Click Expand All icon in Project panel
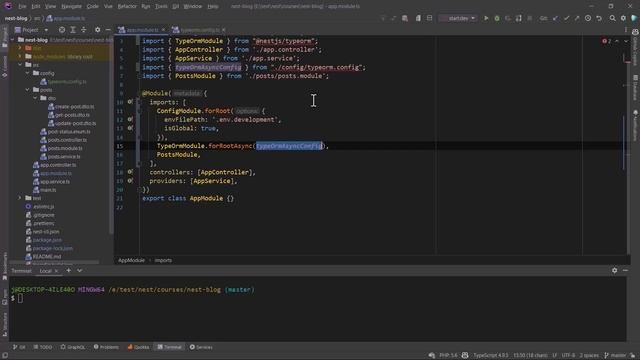Image resolution: width=640 pixels, height=360 pixels. point(73,30)
